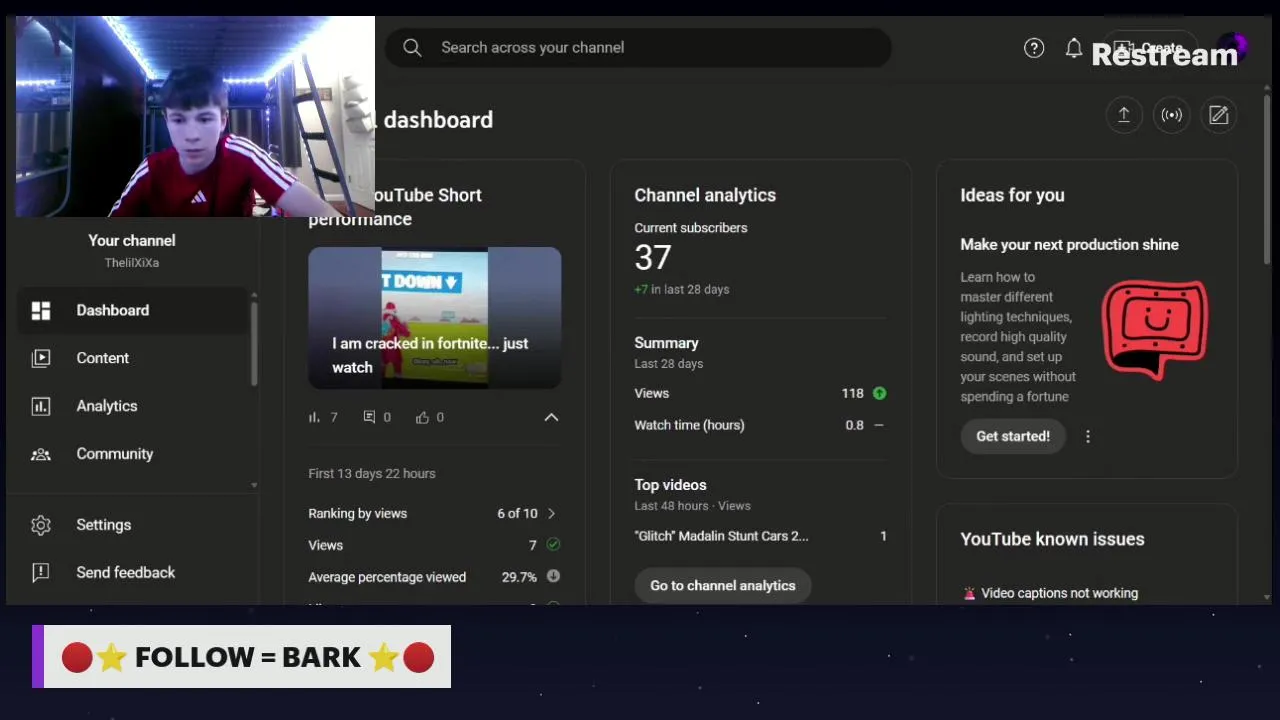Click the 'Watch time (hours)' row
Image resolution: width=1280 pixels, height=720 pixels.
tap(760, 425)
